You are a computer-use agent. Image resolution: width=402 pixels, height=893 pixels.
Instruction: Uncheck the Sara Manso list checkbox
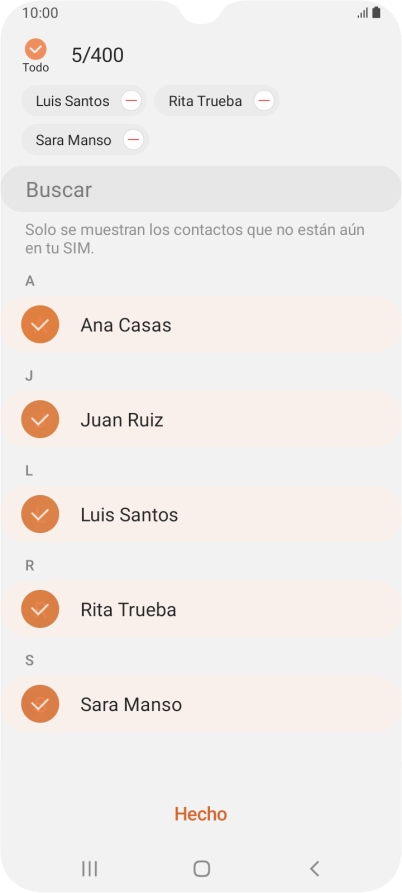pyautogui.click(x=40, y=704)
